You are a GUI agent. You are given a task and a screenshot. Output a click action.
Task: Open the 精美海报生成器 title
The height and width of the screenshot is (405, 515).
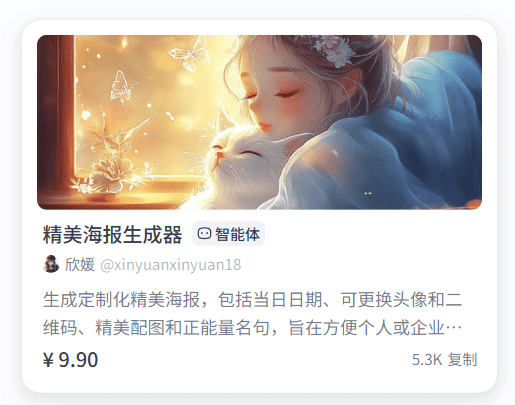[113, 235]
